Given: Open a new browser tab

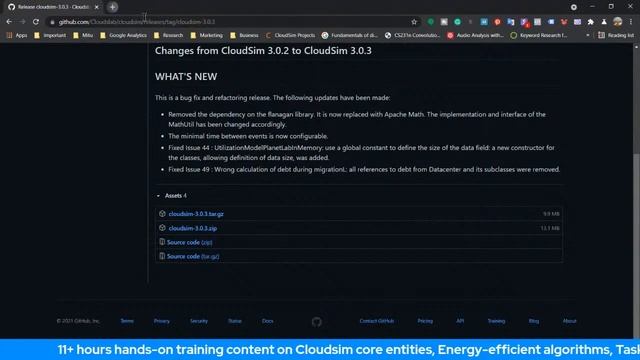Looking at the screenshot, I should [x=113, y=7].
